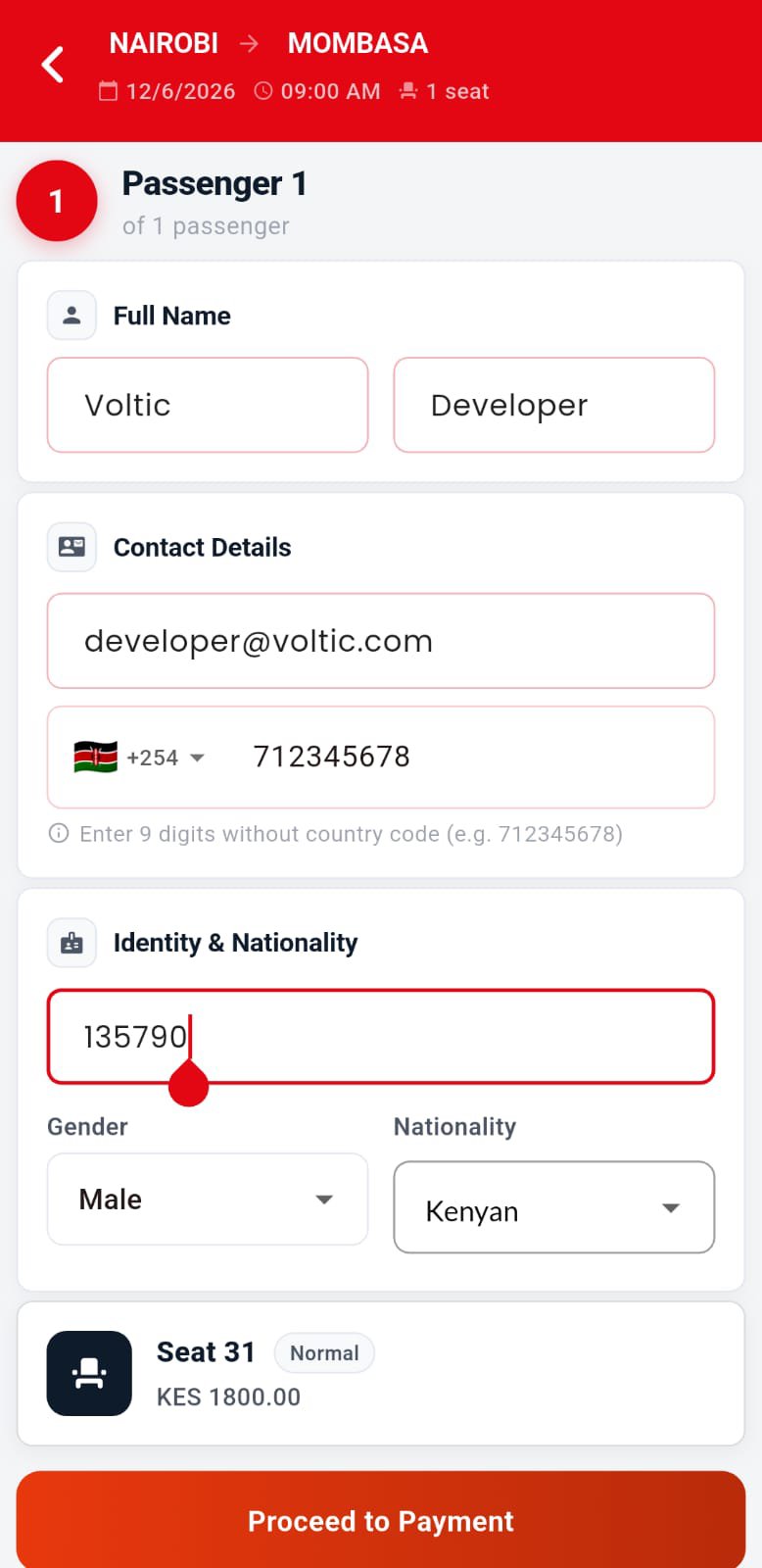Click the calendar icon beside 12/6/2026

tap(108, 91)
